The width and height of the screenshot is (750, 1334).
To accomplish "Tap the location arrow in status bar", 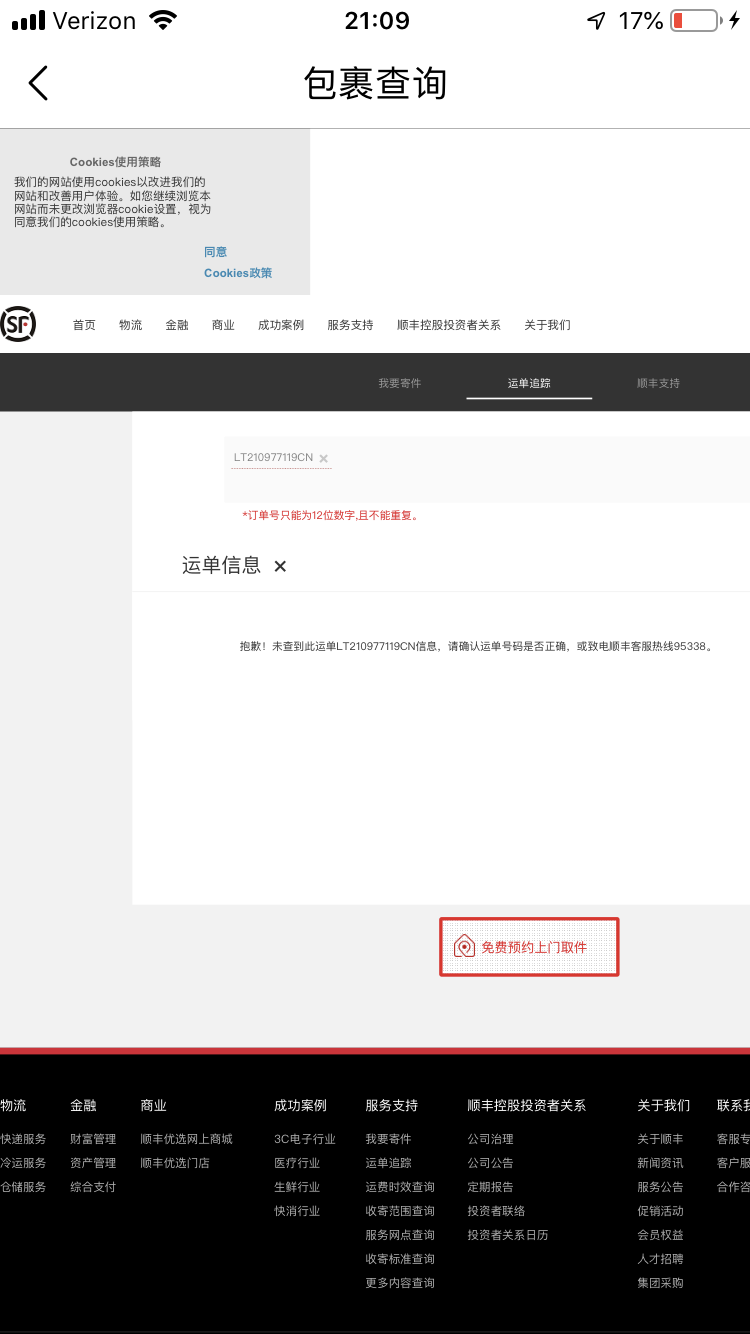I will coord(596,20).
